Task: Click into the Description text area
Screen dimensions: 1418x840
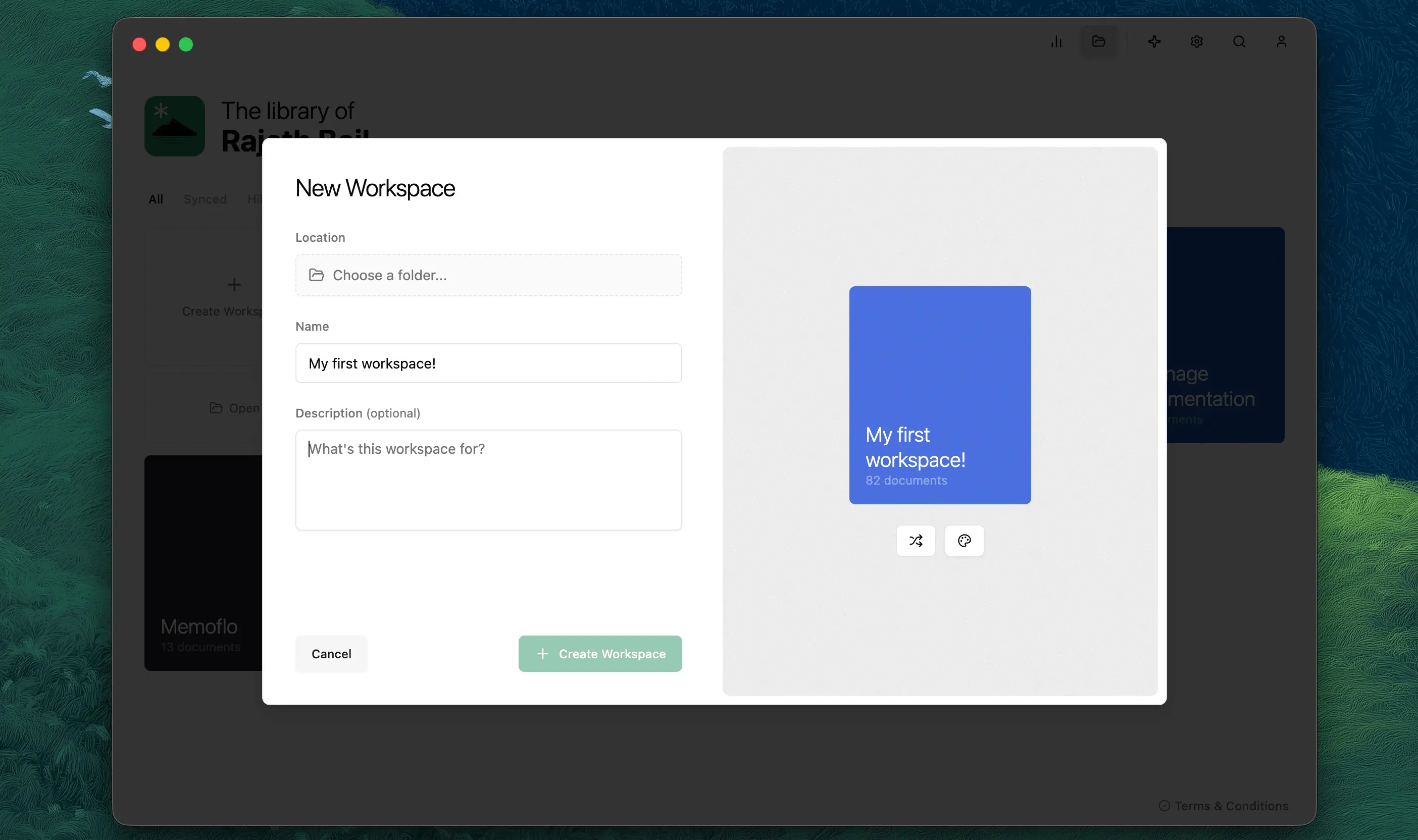Action: (x=488, y=480)
